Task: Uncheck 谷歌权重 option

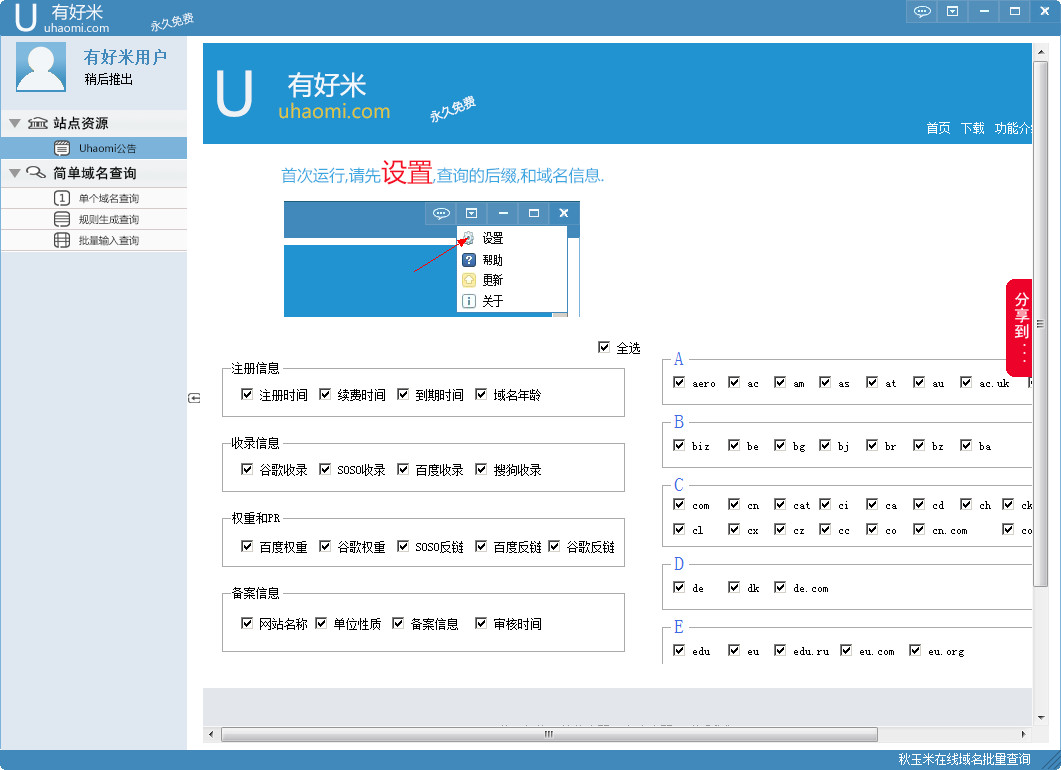Action: [x=325, y=546]
